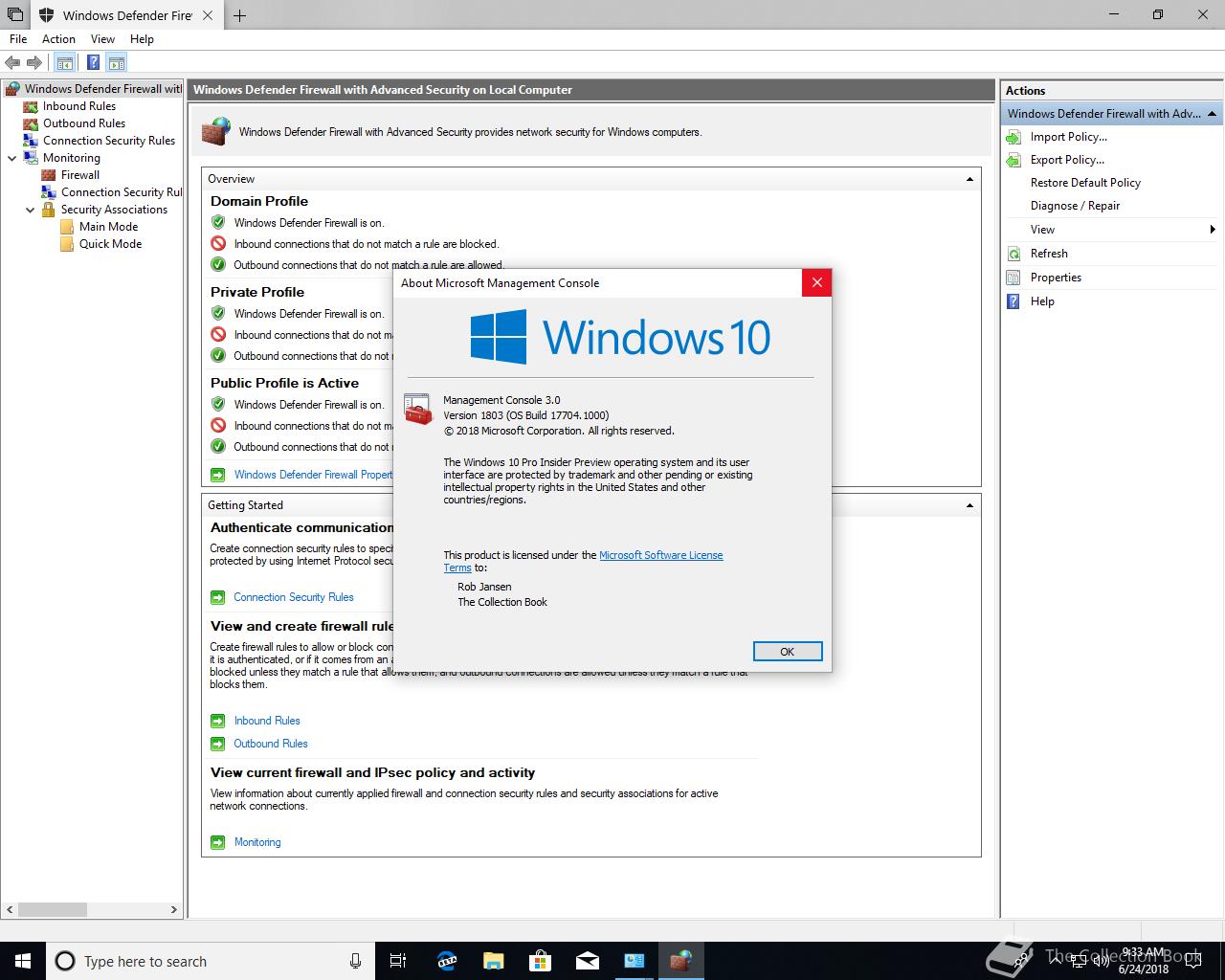Select Firewall under Monitoring
The image size is (1225, 980).
pyautogui.click(x=80, y=175)
